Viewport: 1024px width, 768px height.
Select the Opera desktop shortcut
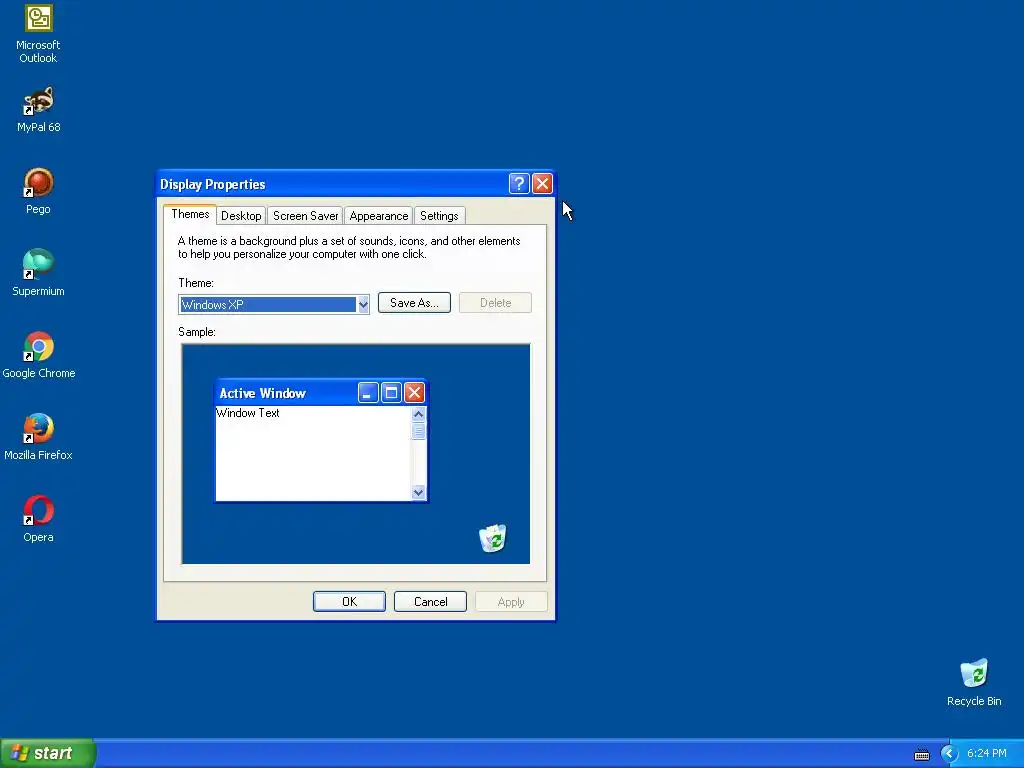38,519
